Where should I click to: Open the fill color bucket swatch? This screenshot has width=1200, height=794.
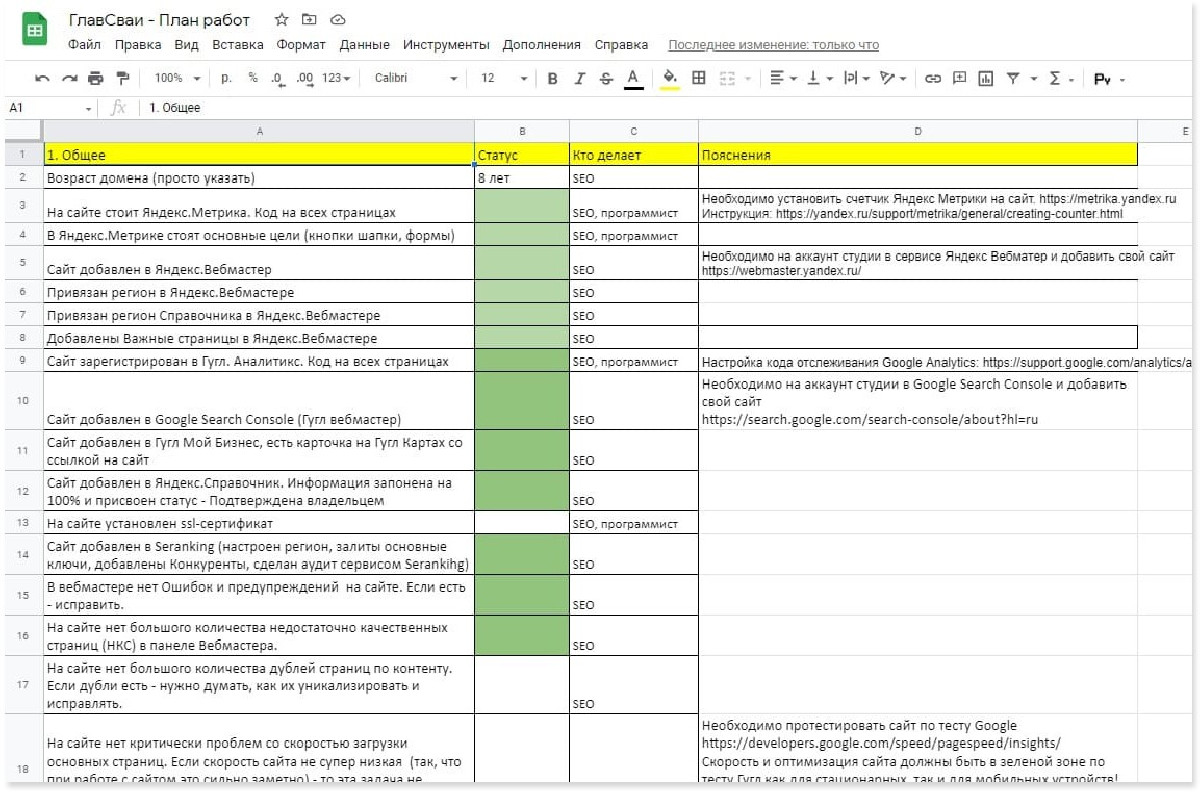point(670,78)
